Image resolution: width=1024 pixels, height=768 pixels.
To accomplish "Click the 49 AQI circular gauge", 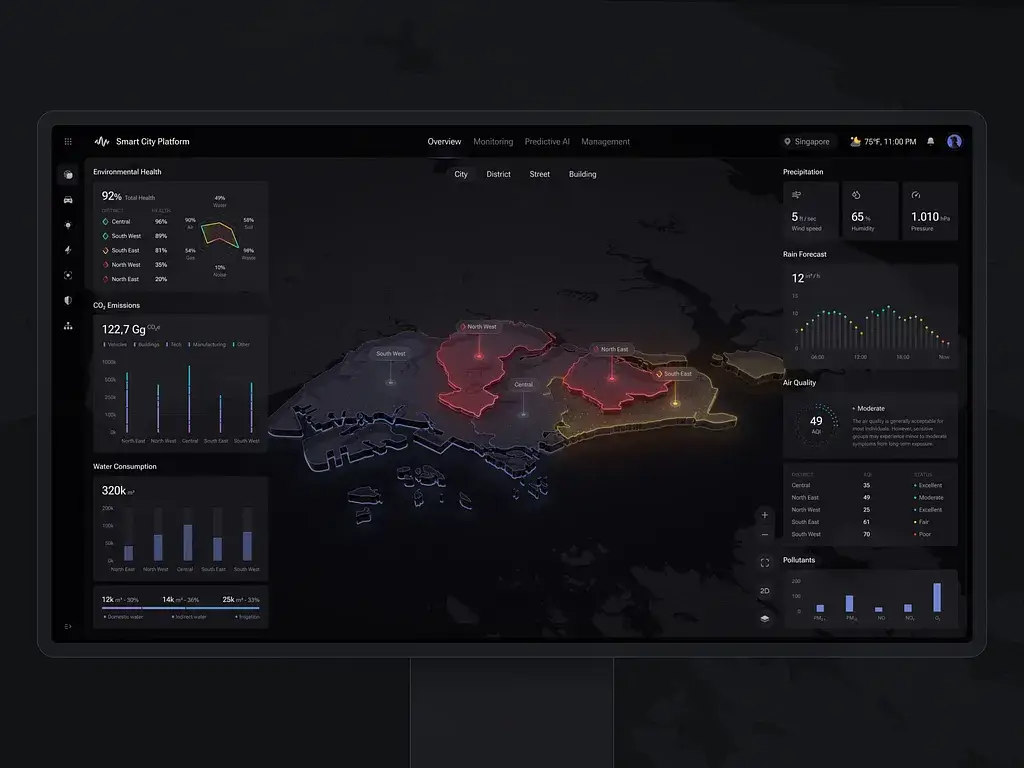I will [x=816, y=424].
